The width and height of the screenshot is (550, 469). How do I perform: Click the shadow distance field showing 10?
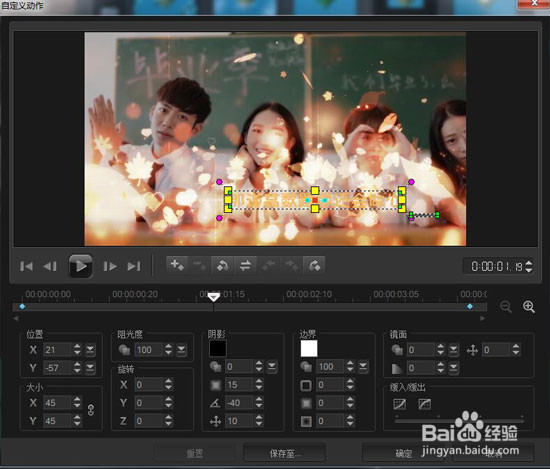tap(240, 421)
